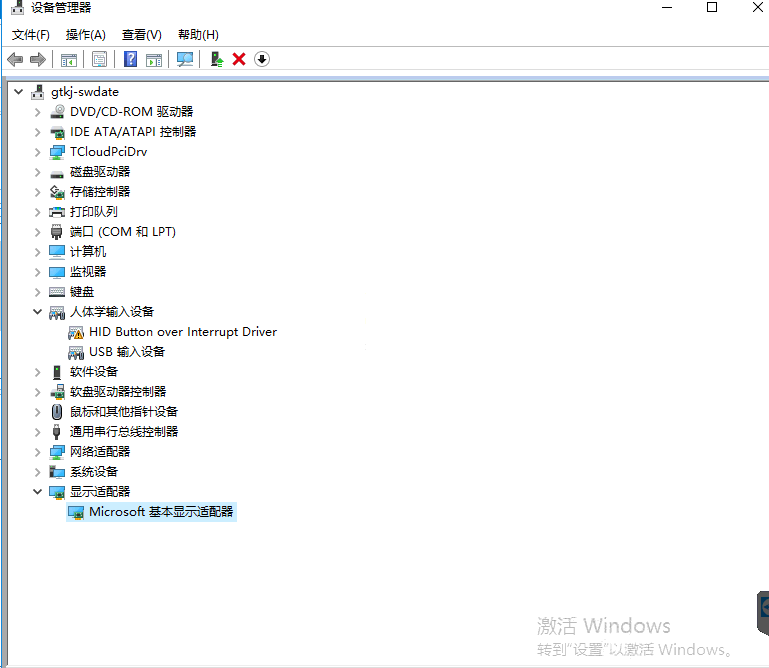
Task: Open the 操作(A) menu
Action: [86, 35]
